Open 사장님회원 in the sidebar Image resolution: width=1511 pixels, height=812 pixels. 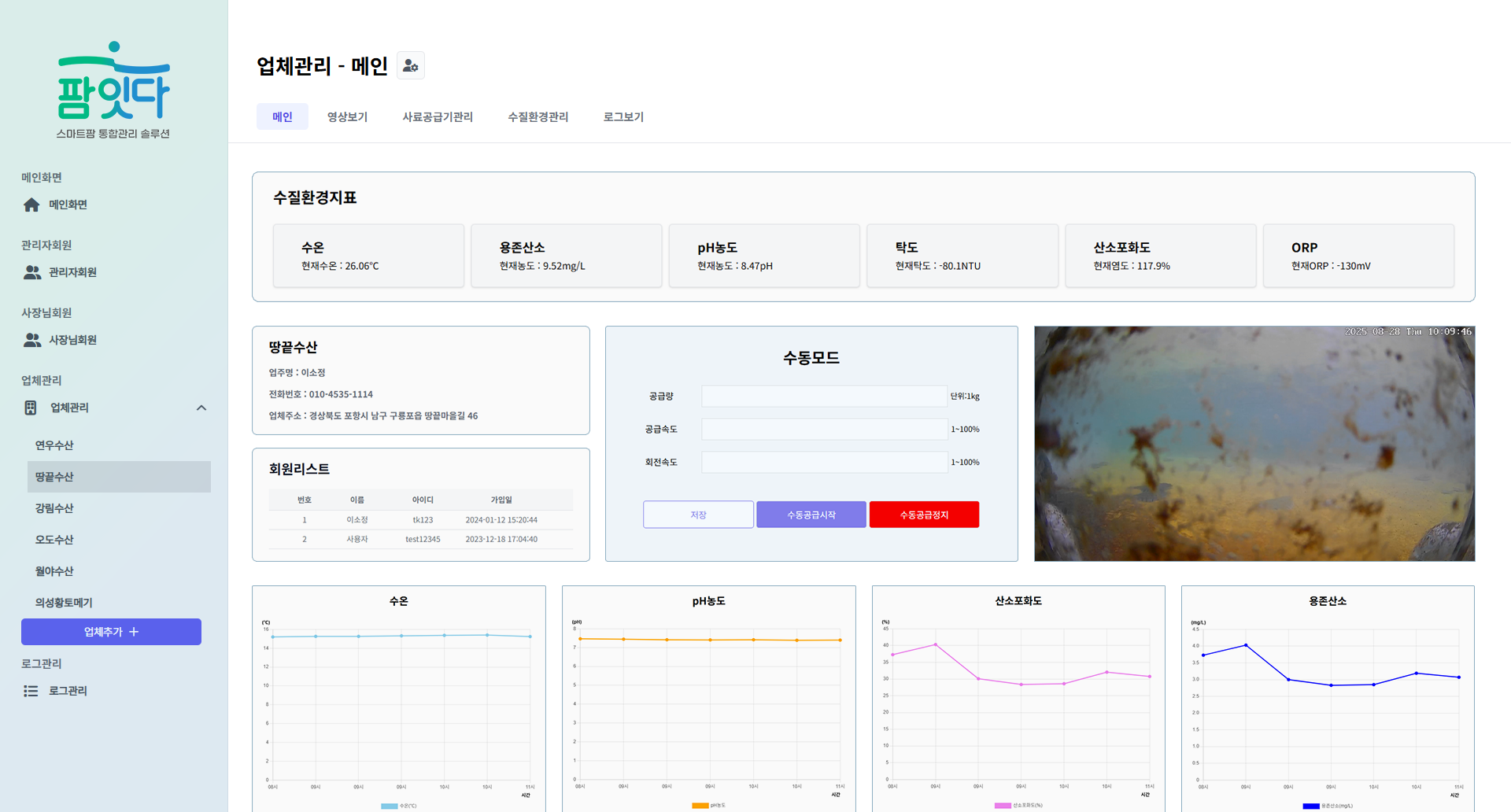tap(72, 340)
